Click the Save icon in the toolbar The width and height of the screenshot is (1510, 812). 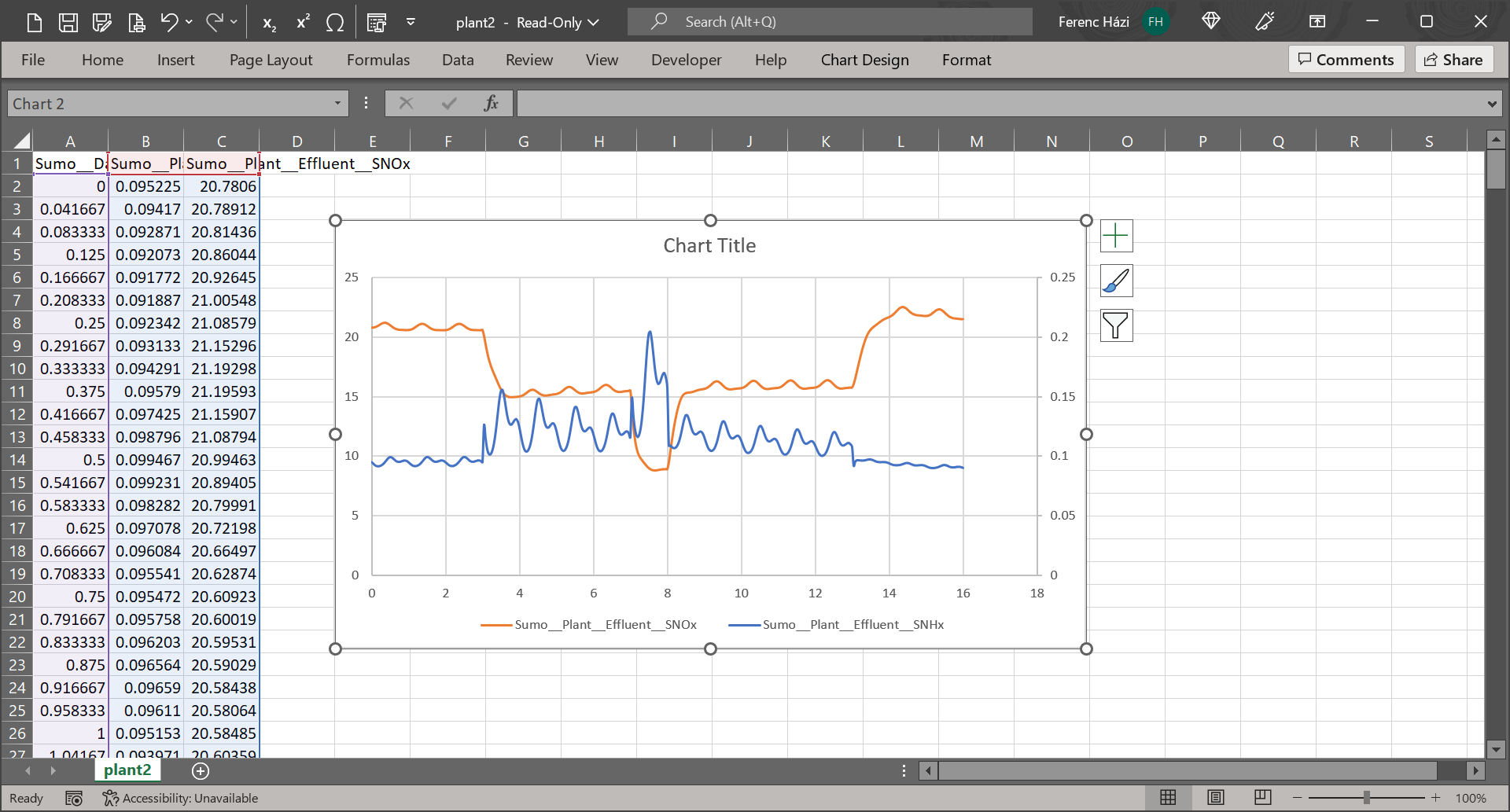pyautogui.click(x=68, y=22)
